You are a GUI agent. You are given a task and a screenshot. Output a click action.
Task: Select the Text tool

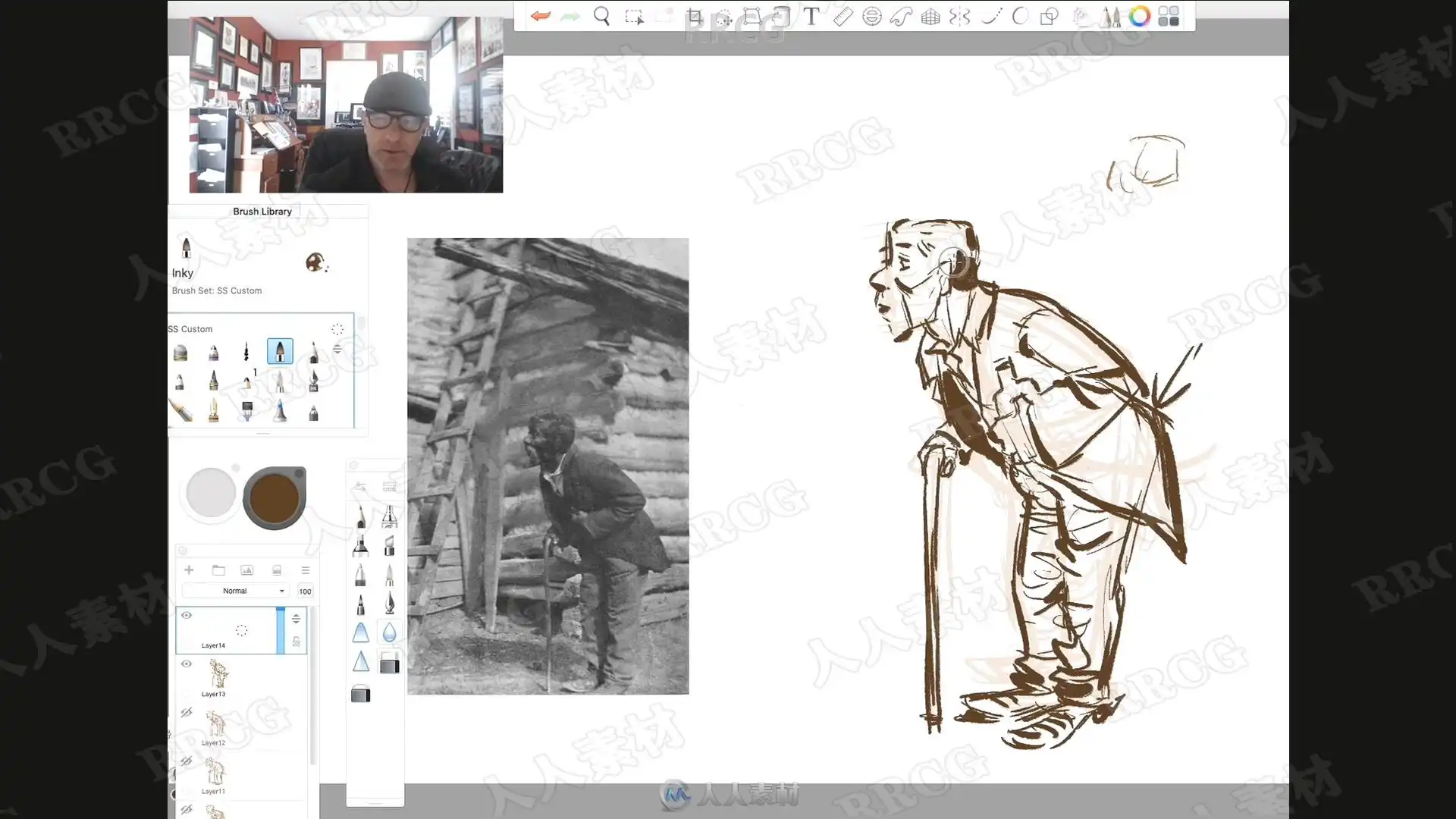[x=811, y=16]
